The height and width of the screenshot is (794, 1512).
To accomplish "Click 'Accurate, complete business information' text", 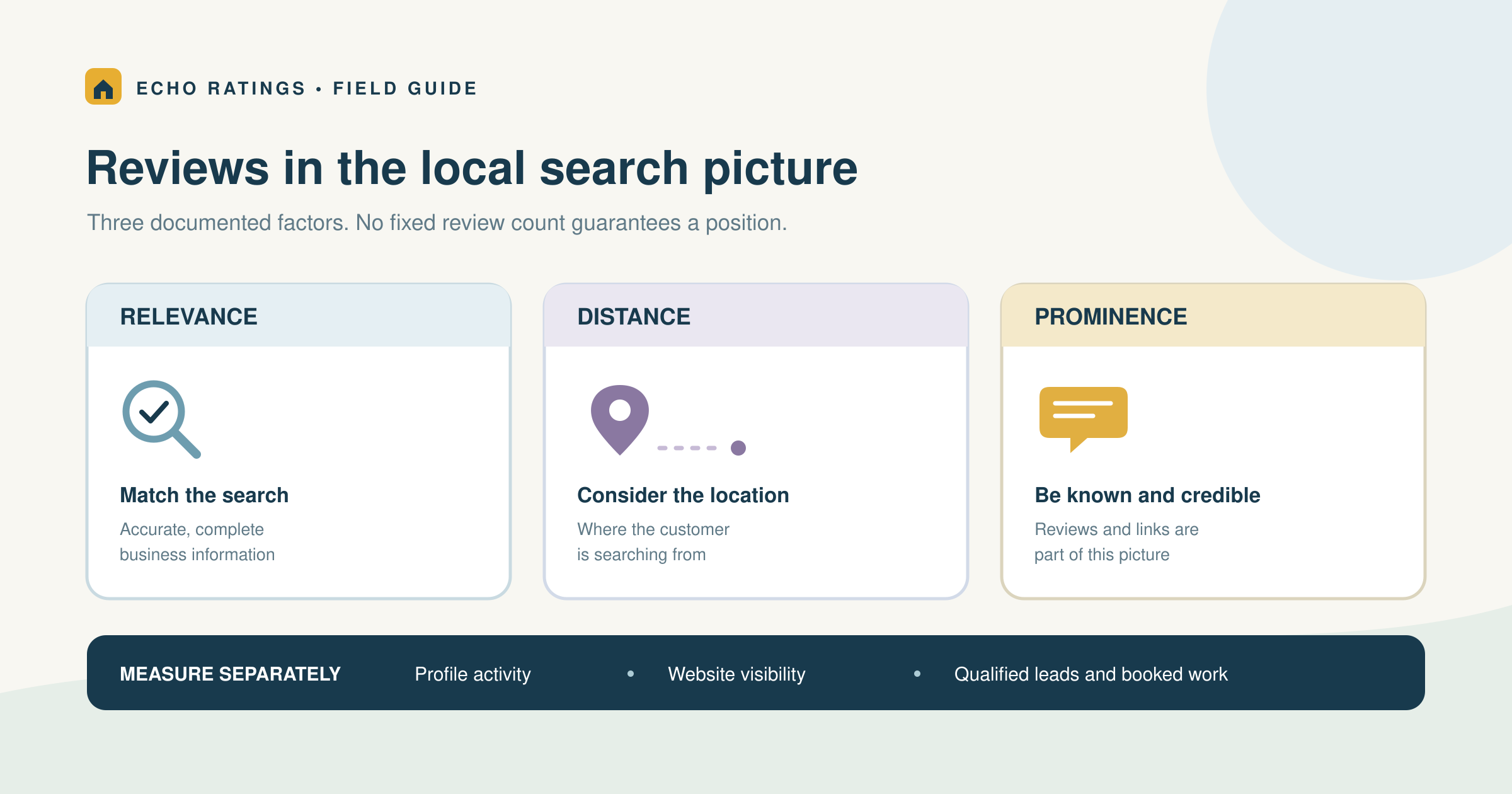I will coord(197,542).
